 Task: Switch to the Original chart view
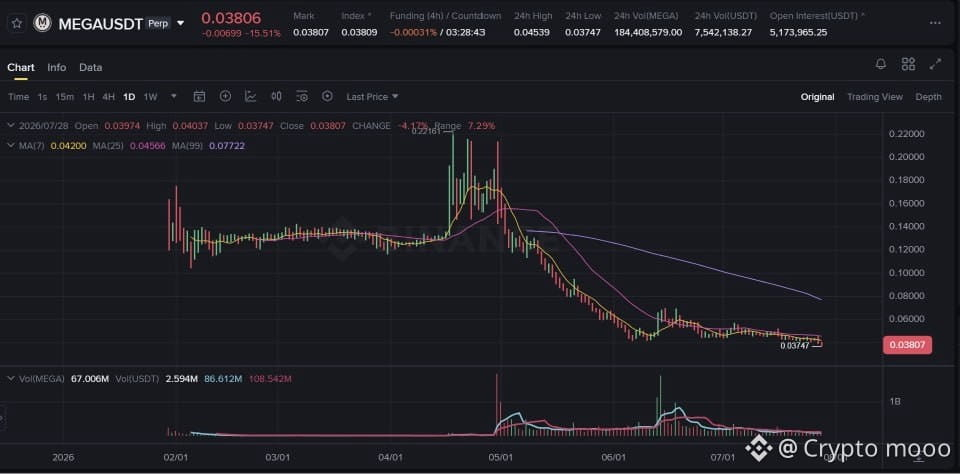[x=817, y=97]
